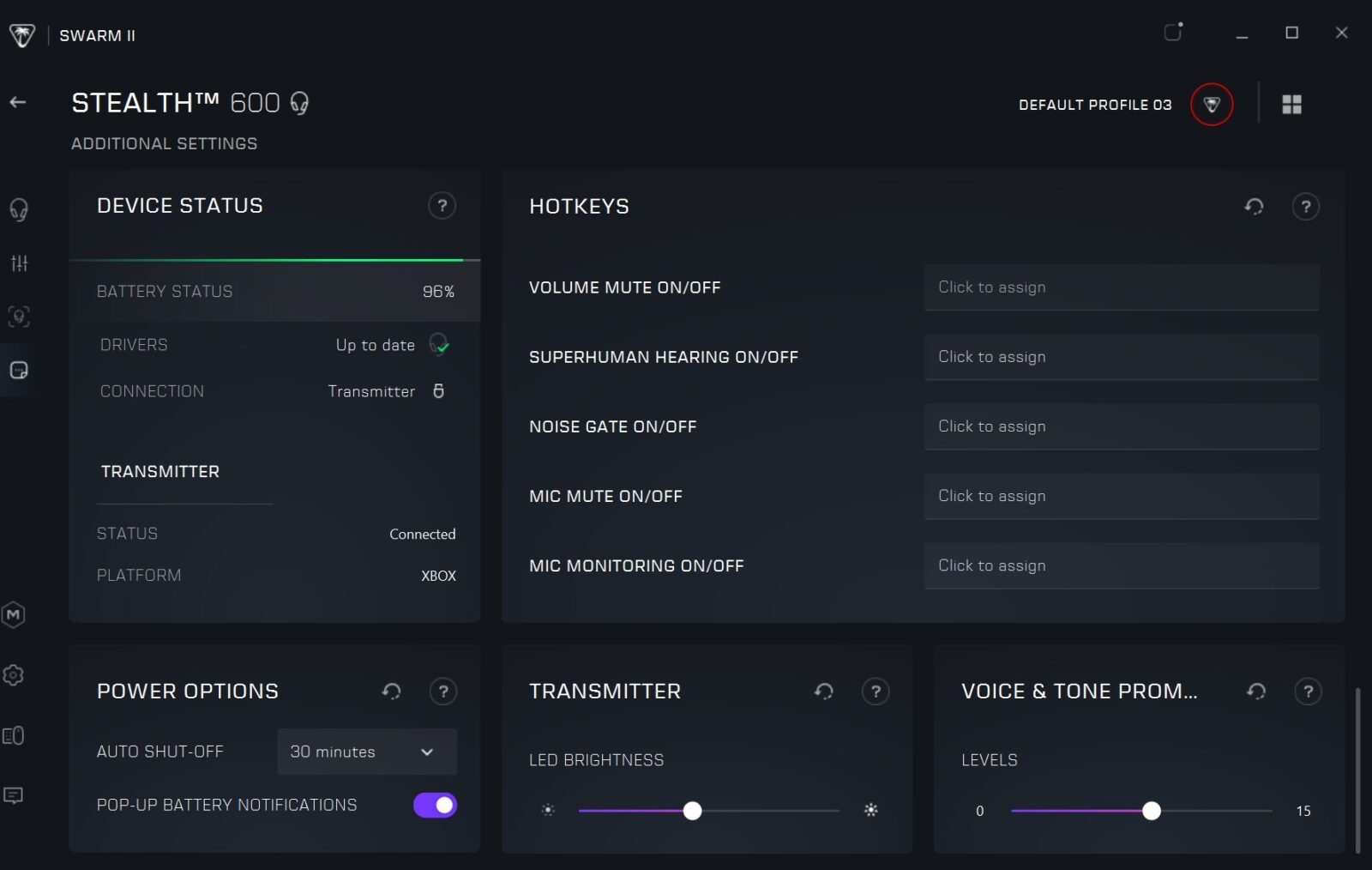Viewport: 1372px width, 870px height.
Task: Open the microphone settings sidebar tab
Action: [19, 317]
